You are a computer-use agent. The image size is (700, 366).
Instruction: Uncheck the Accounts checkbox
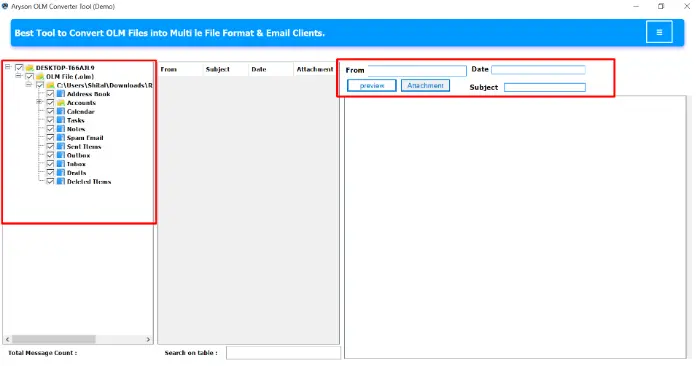[50, 103]
